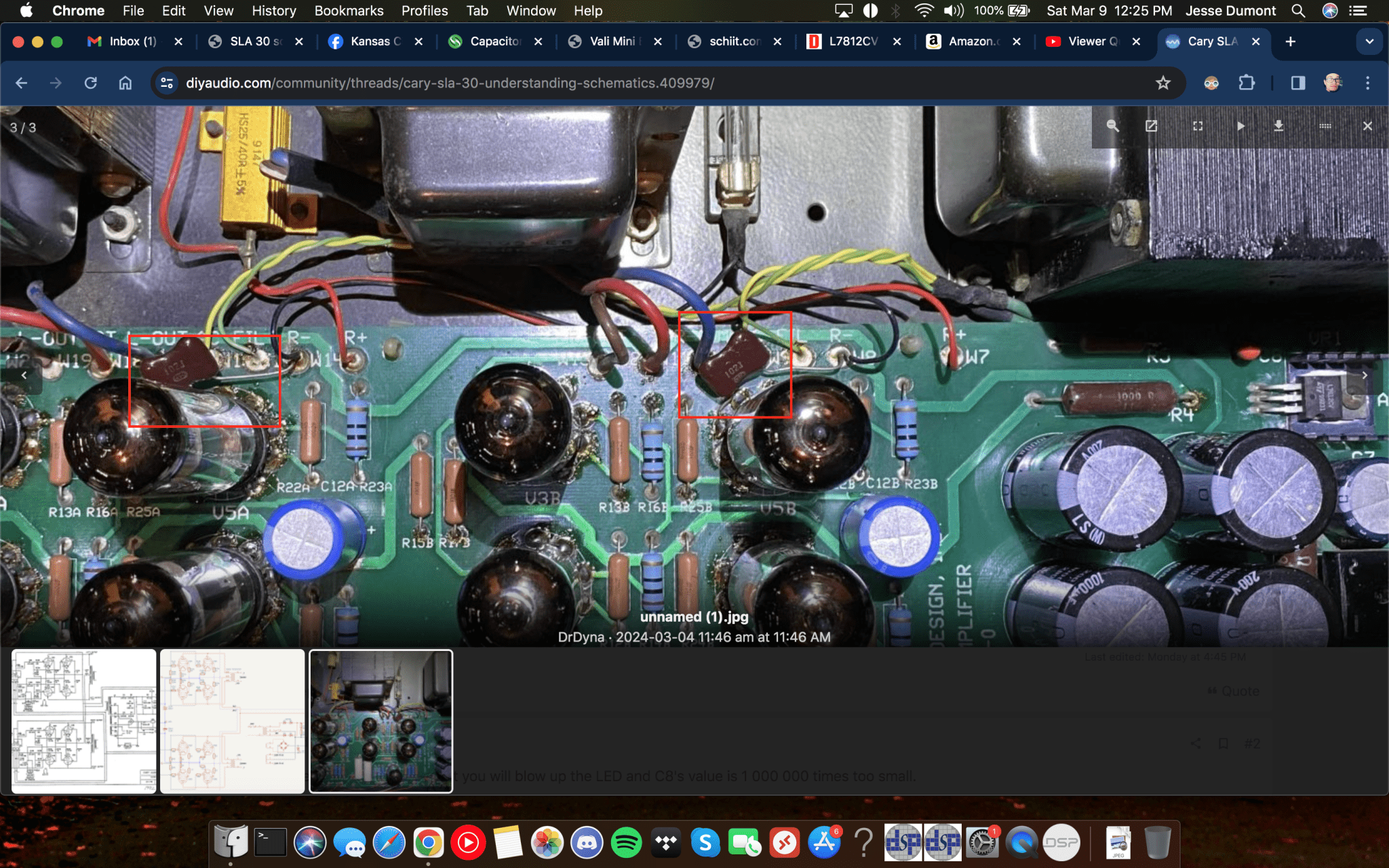Start the lightbox slideshow play button
This screenshot has width=1389, height=868.
[x=1240, y=126]
